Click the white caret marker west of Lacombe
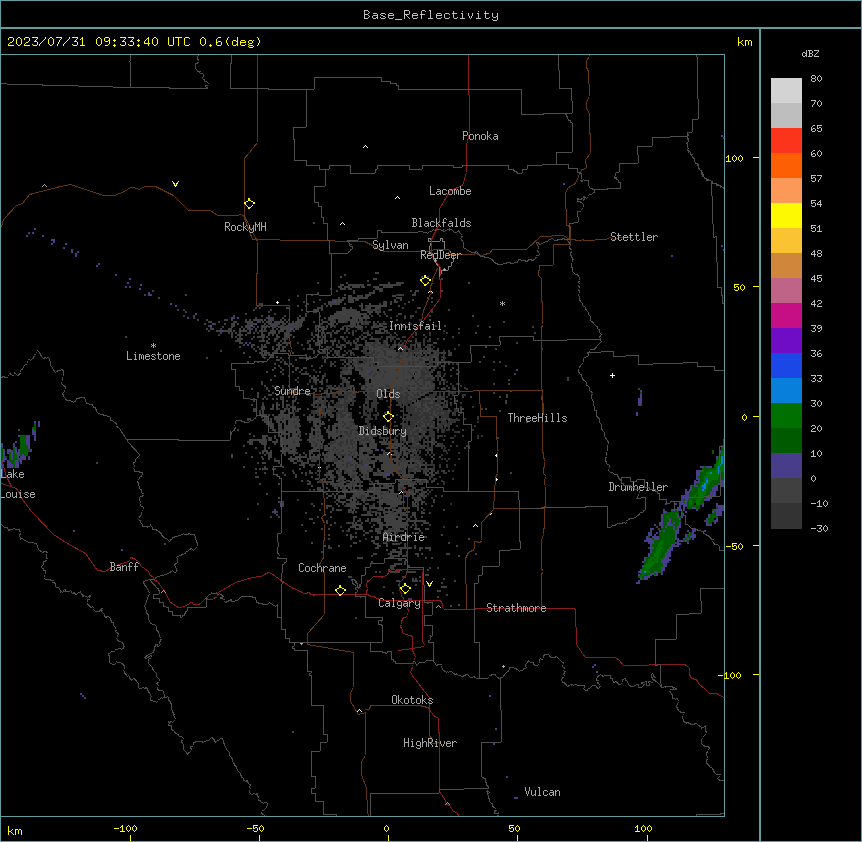 pos(397,198)
